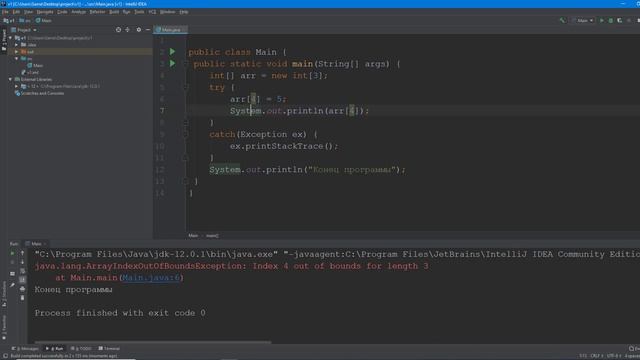The height and width of the screenshot is (360, 640).
Task: Click main() in editor breadcrumb bar
Action: pyautogui.click(x=212, y=236)
